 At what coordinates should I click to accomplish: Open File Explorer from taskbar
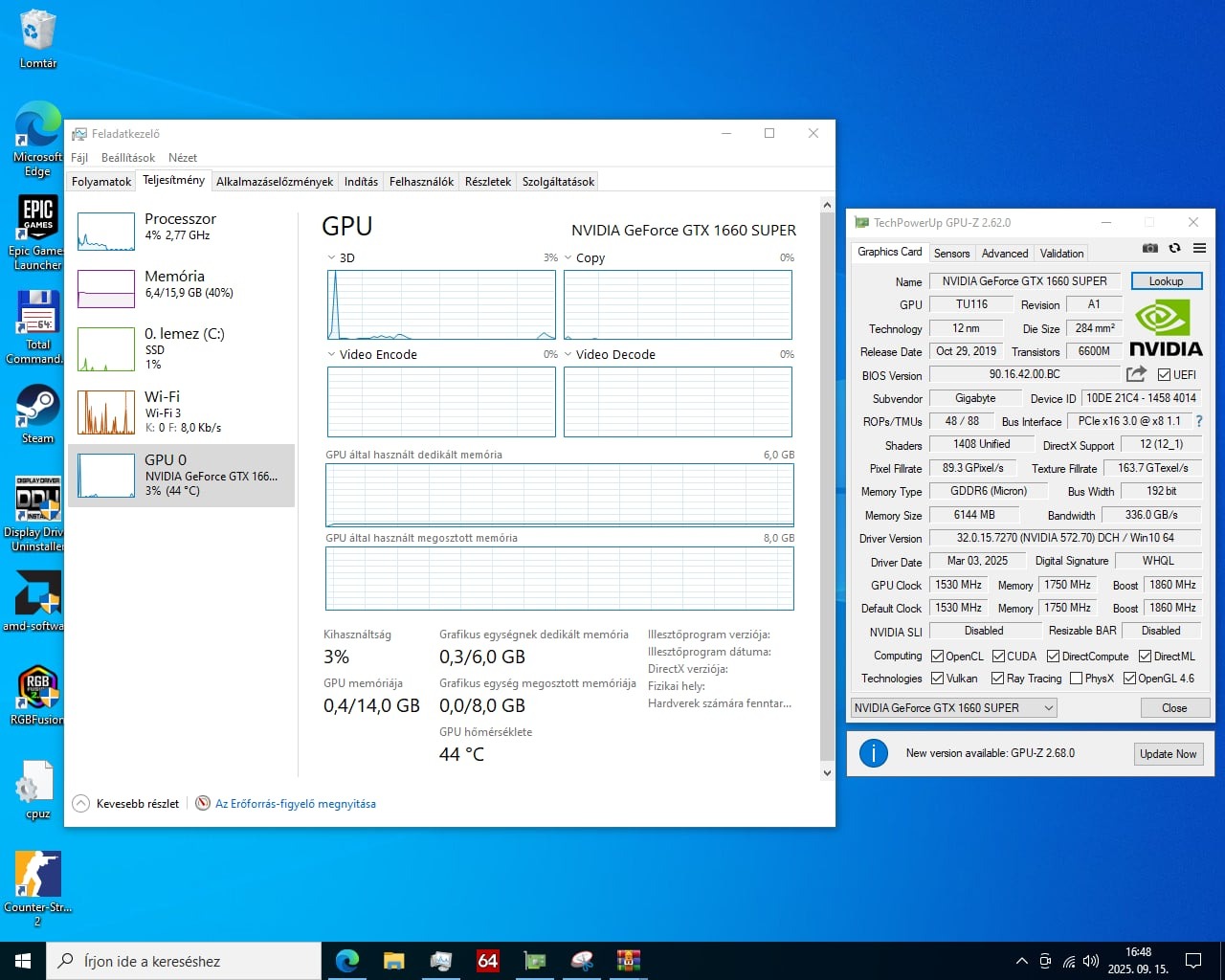click(393, 961)
